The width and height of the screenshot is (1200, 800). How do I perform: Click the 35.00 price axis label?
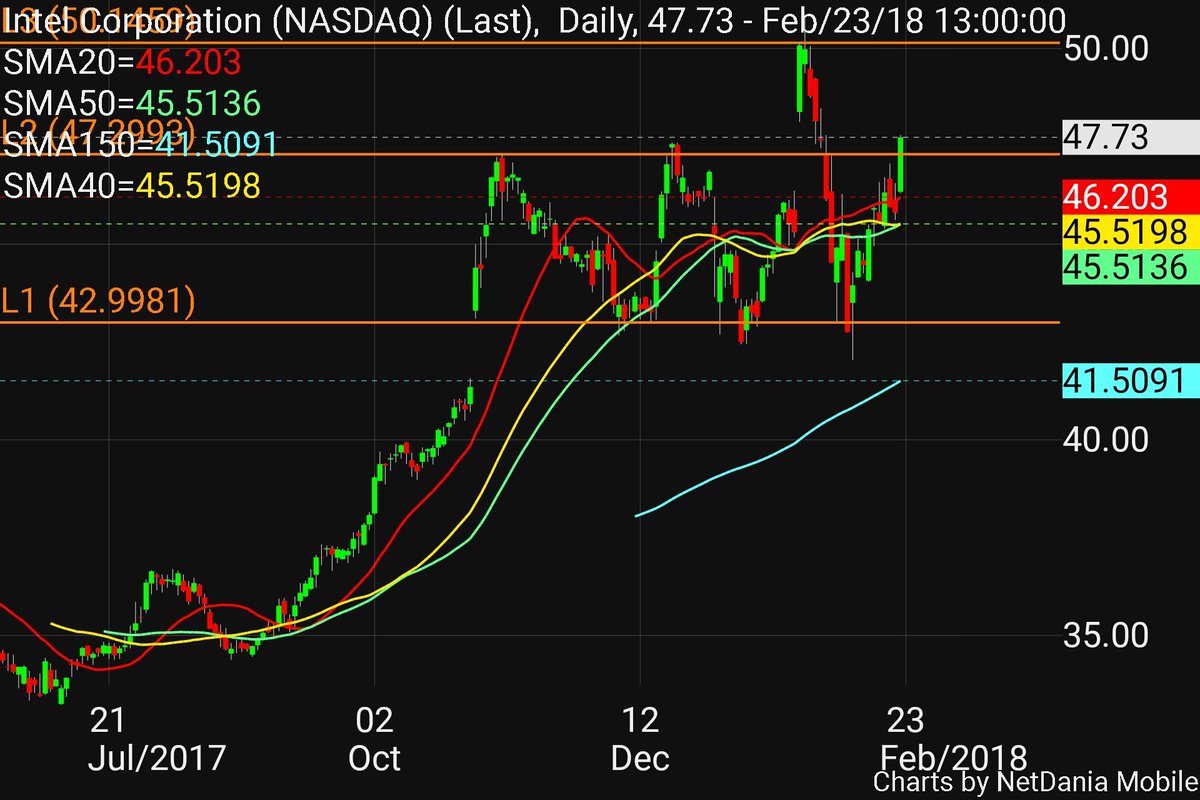coord(1105,634)
